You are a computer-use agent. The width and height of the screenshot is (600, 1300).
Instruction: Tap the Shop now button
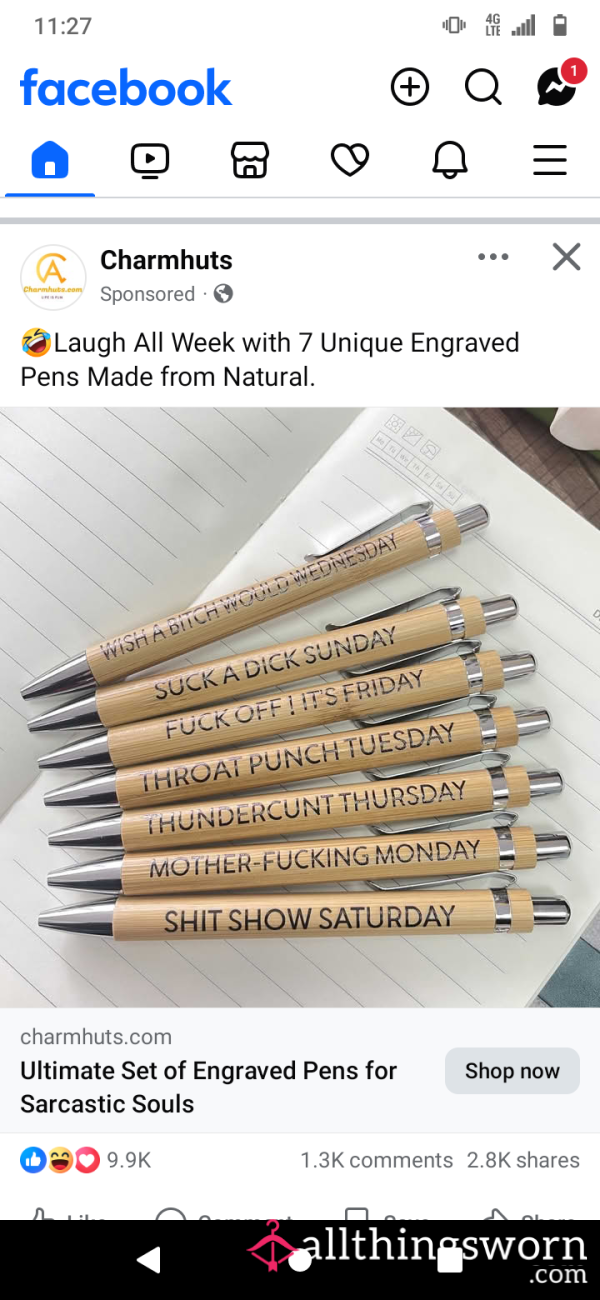512,1071
